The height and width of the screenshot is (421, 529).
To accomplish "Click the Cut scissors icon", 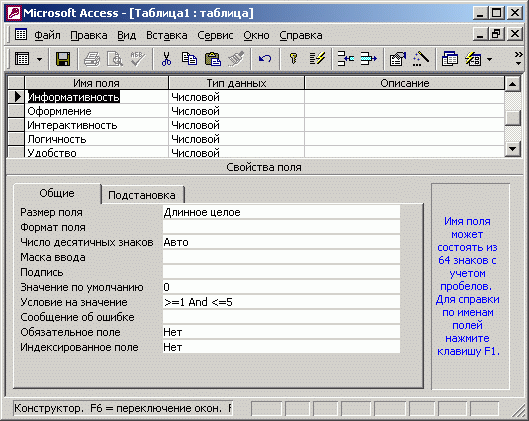I will point(166,59).
